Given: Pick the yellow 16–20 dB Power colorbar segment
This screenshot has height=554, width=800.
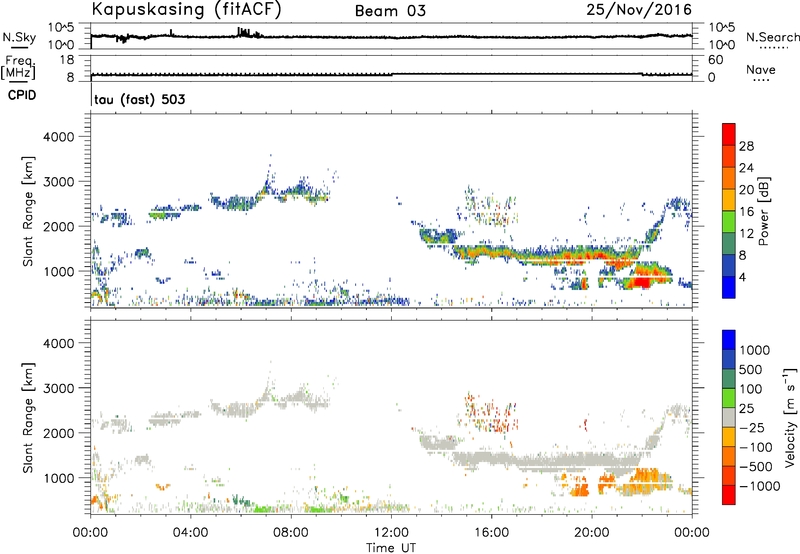Looking at the screenshot, I should [729, 200].
